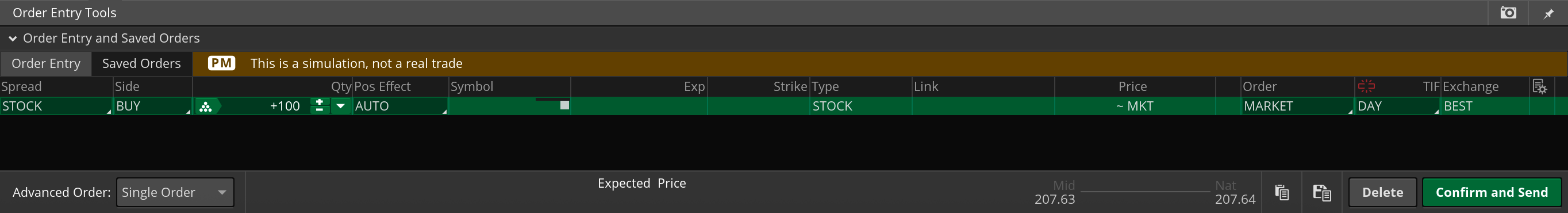Open the MARKET order type dropdown
This screenshot has width=1568, height=213.
coord(1297,106)
